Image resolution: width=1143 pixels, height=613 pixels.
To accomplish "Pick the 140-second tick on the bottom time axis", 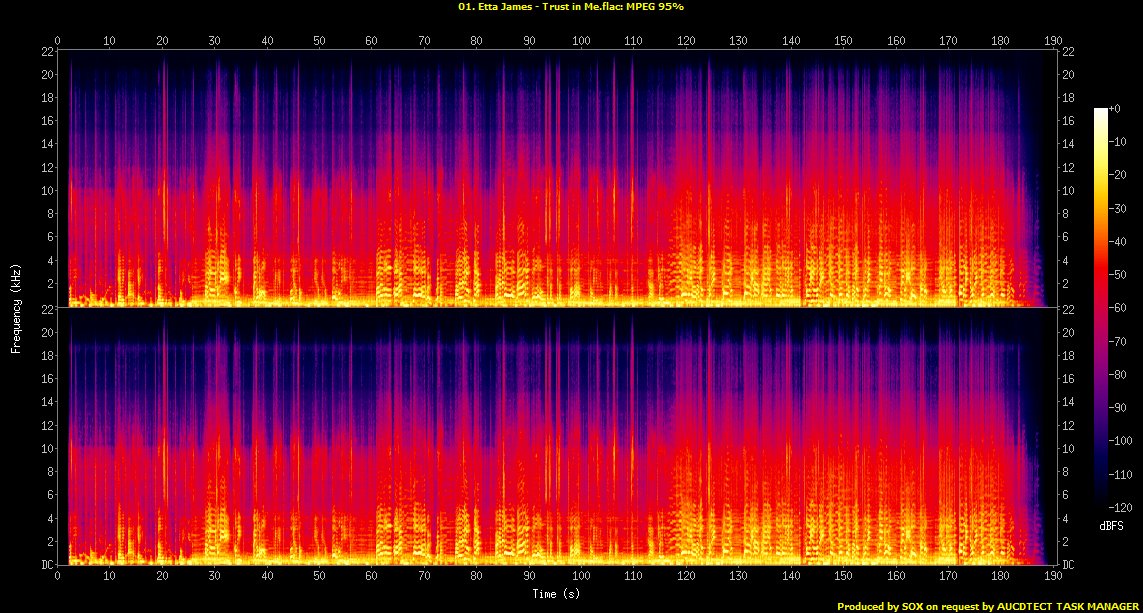I will [x=791, y=577].
